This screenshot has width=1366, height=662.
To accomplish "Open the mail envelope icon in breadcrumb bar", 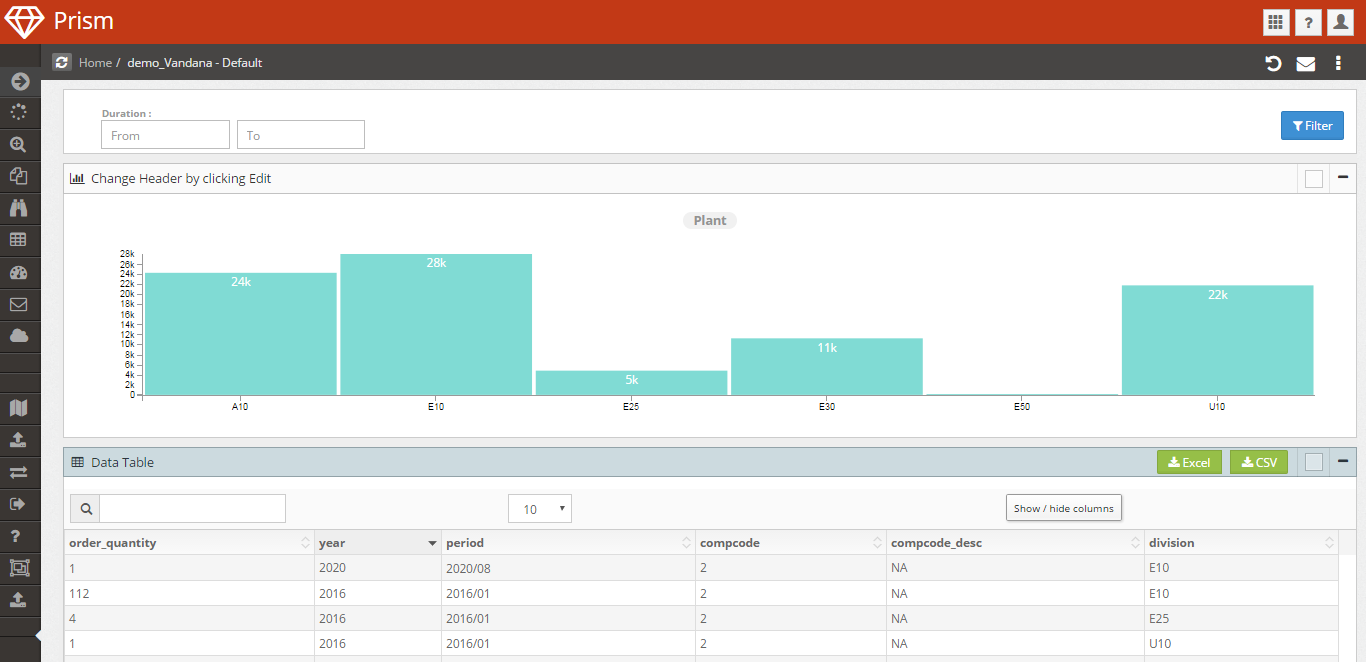I will click(1306, 64).
